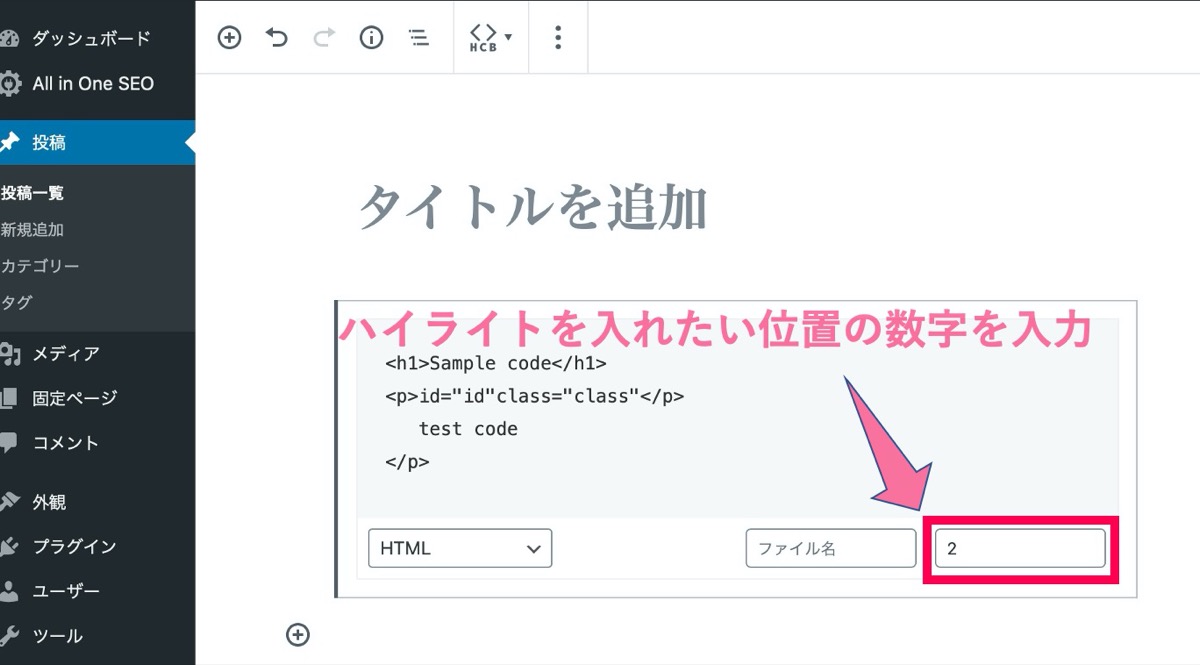Image resolution: width=1200 pixels, height=665 pixels.
Task: Click the pages icon beside 固定ページ
Action: tap(9, 398)
